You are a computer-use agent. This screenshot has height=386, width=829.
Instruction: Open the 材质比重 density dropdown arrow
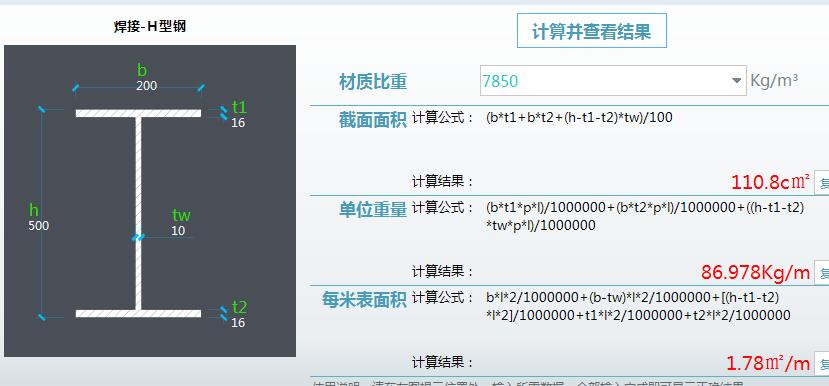tap(736, 81)
